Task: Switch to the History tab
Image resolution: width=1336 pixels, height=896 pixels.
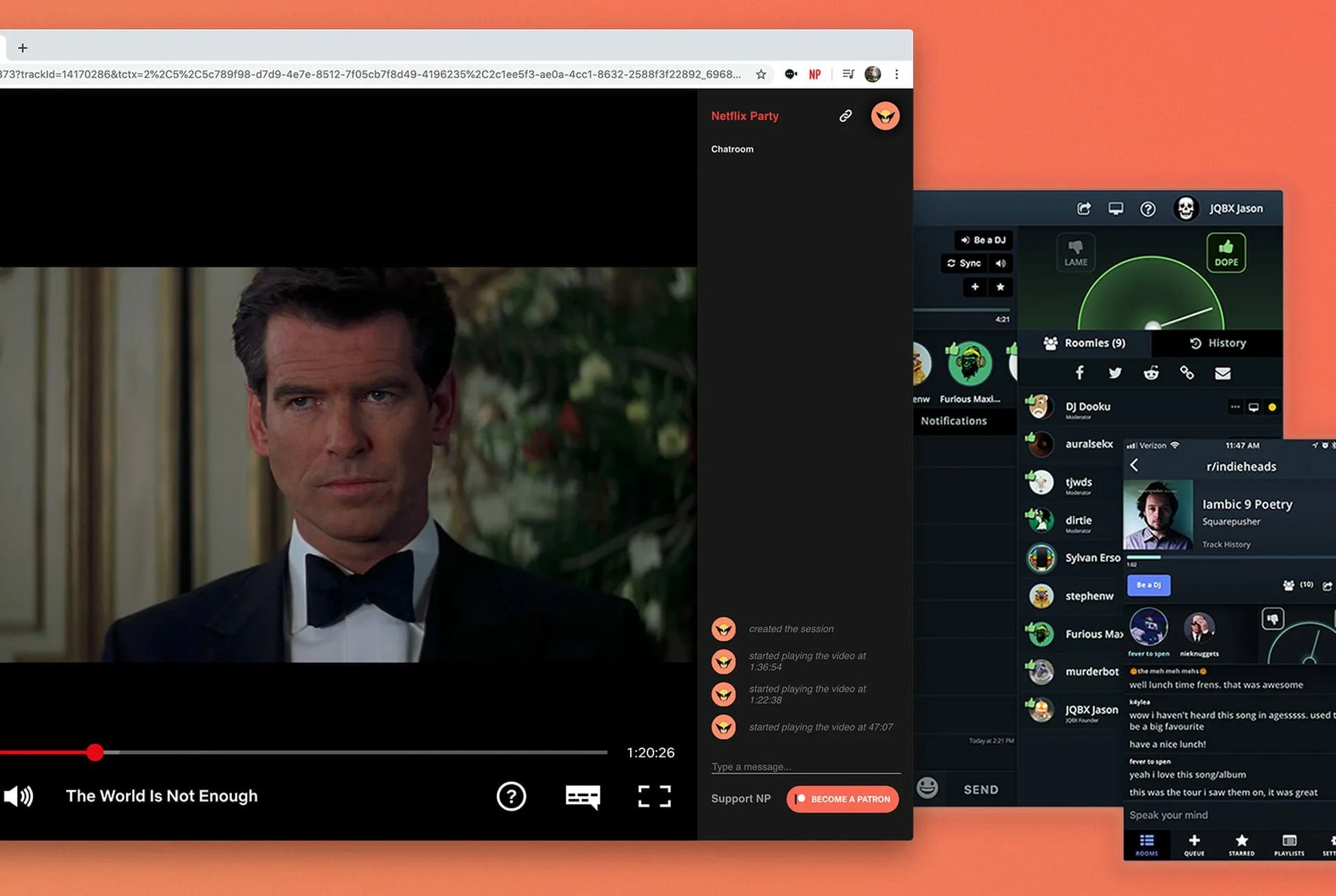Action: coord(1218,343)
